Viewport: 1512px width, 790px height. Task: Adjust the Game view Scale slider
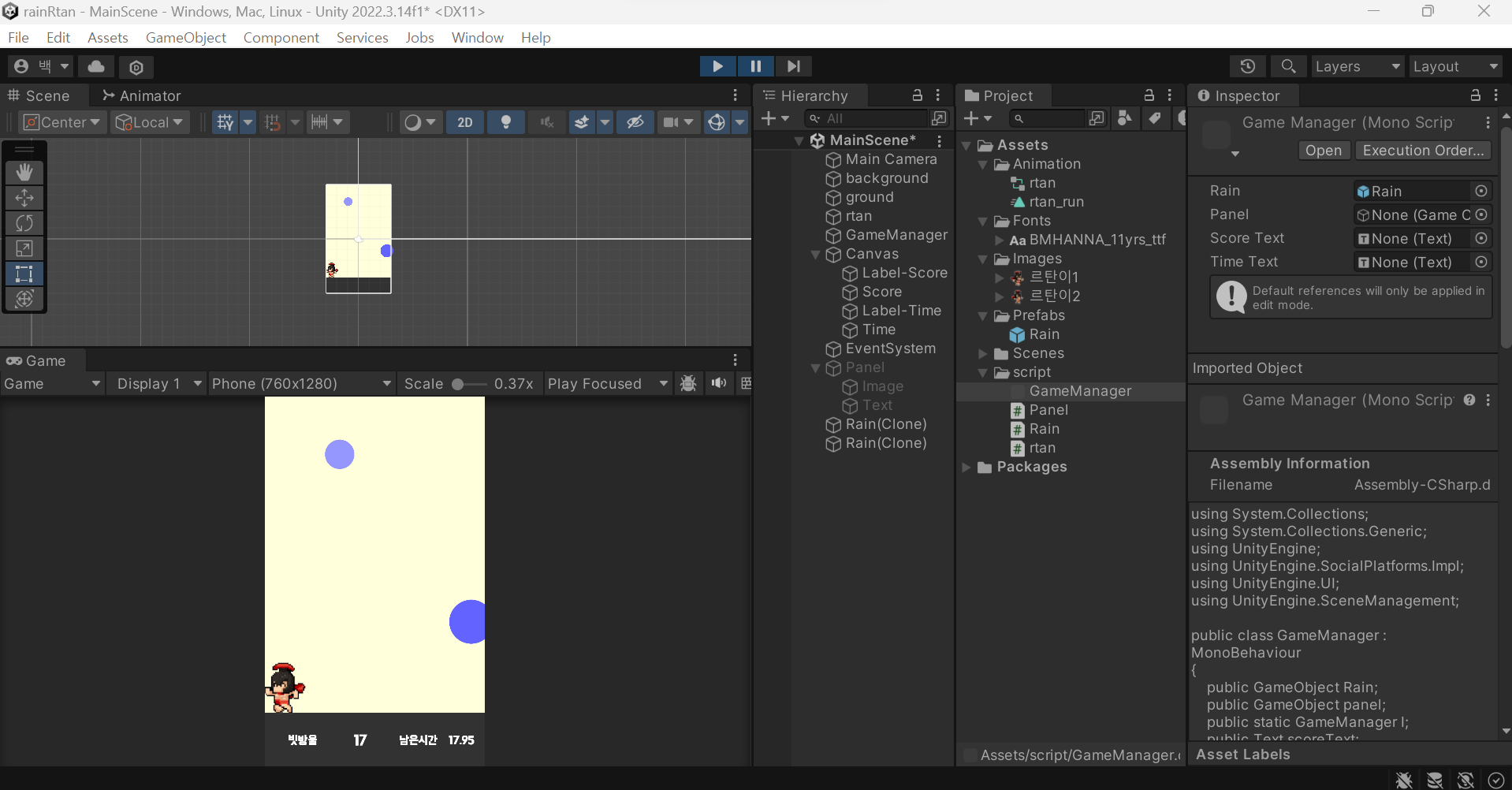coord(469,384)
